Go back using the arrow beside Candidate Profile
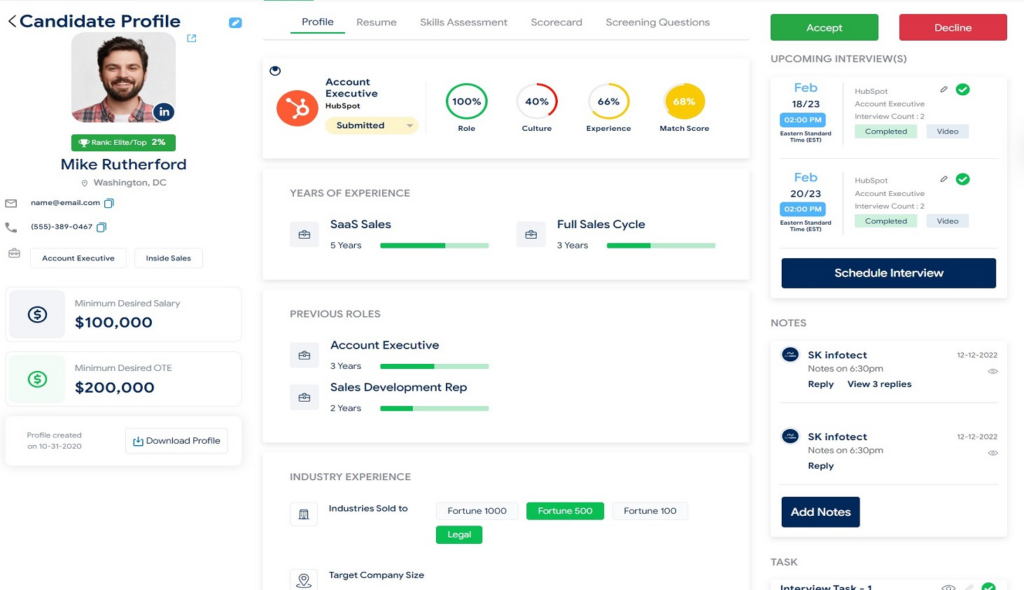This screenshot has height=590, width=1024. (x=12, y=21)
